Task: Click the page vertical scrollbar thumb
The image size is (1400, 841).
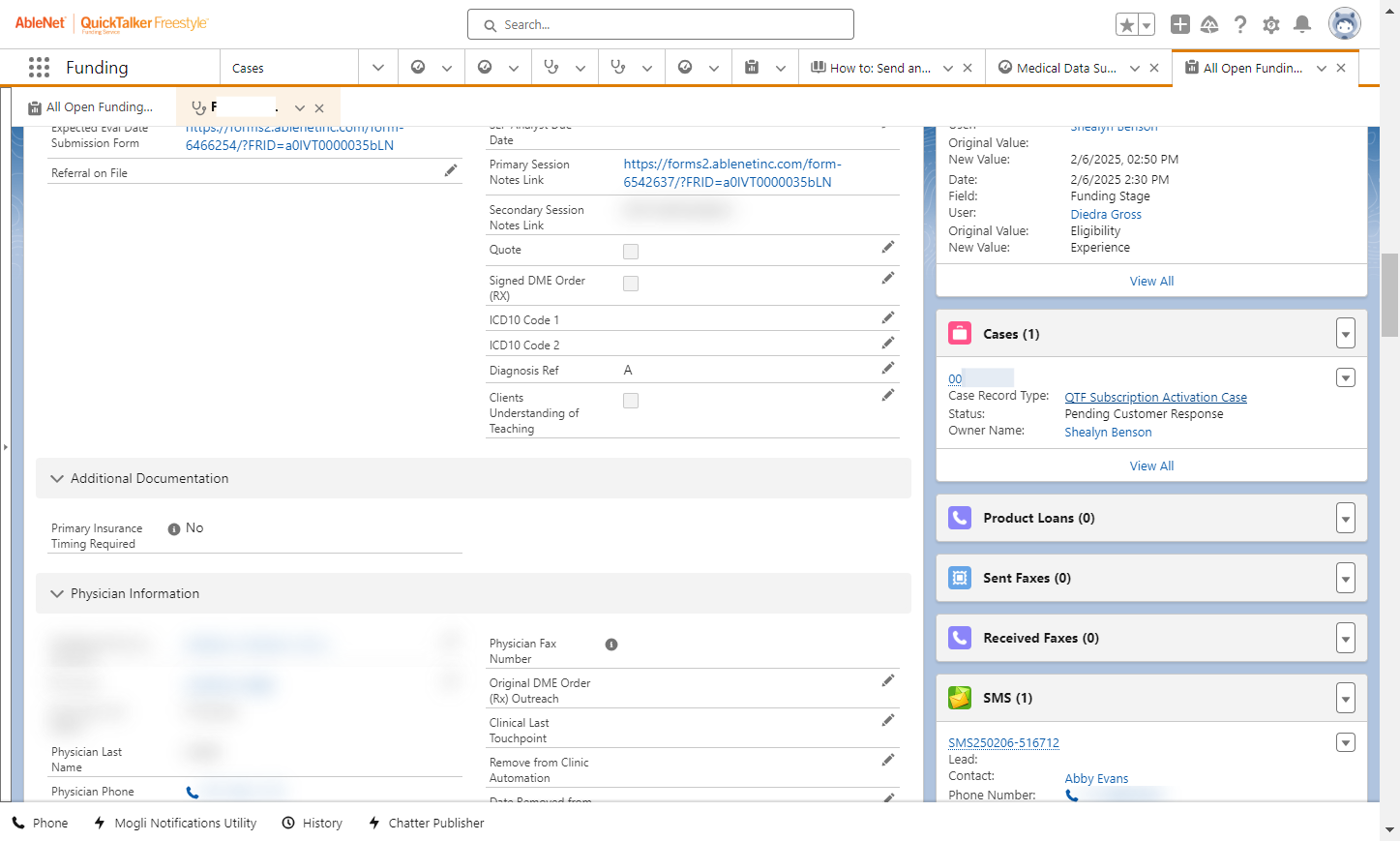Action: [x=1390, y=294]
